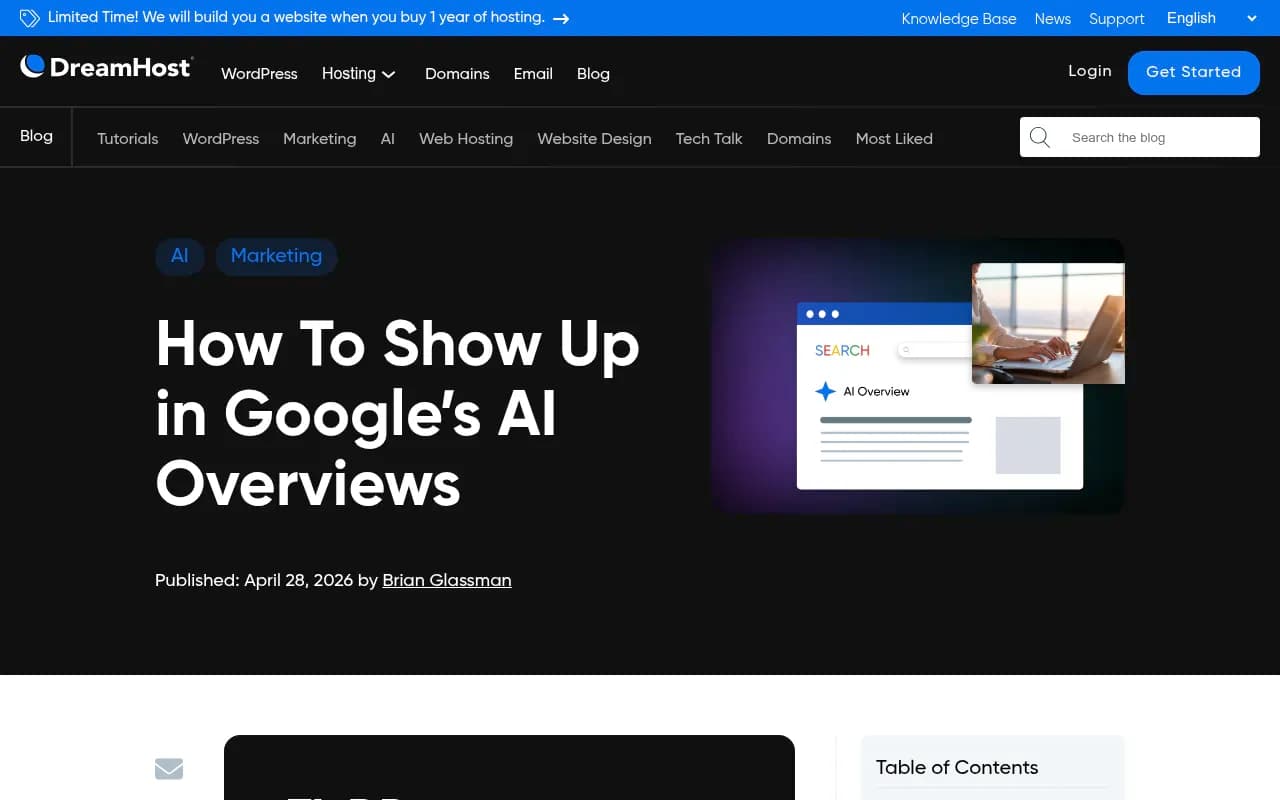1280x800 pixels.
Task: Open Email in the main navigation
Action: tap(533, 74)
